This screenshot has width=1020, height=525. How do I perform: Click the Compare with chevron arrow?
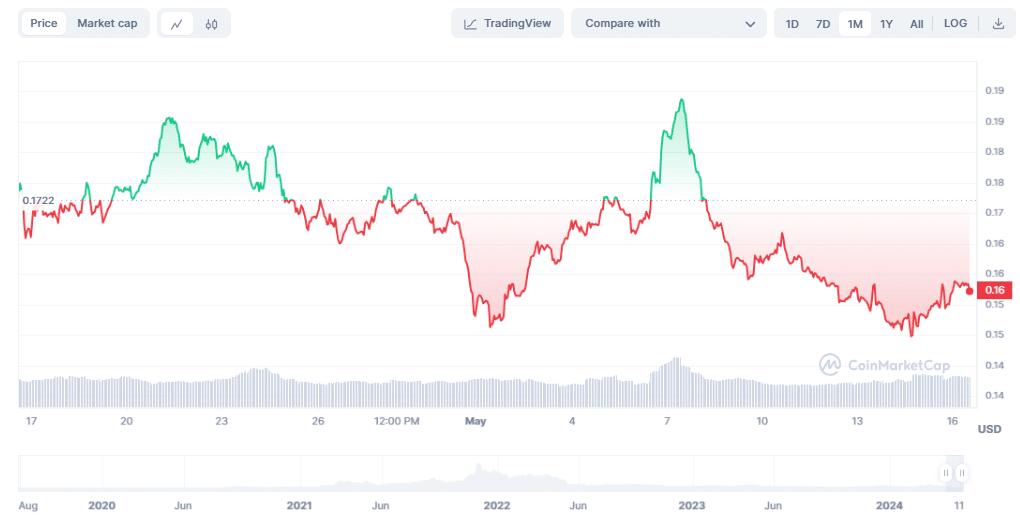pyautogui.click(x=750, y=23)
